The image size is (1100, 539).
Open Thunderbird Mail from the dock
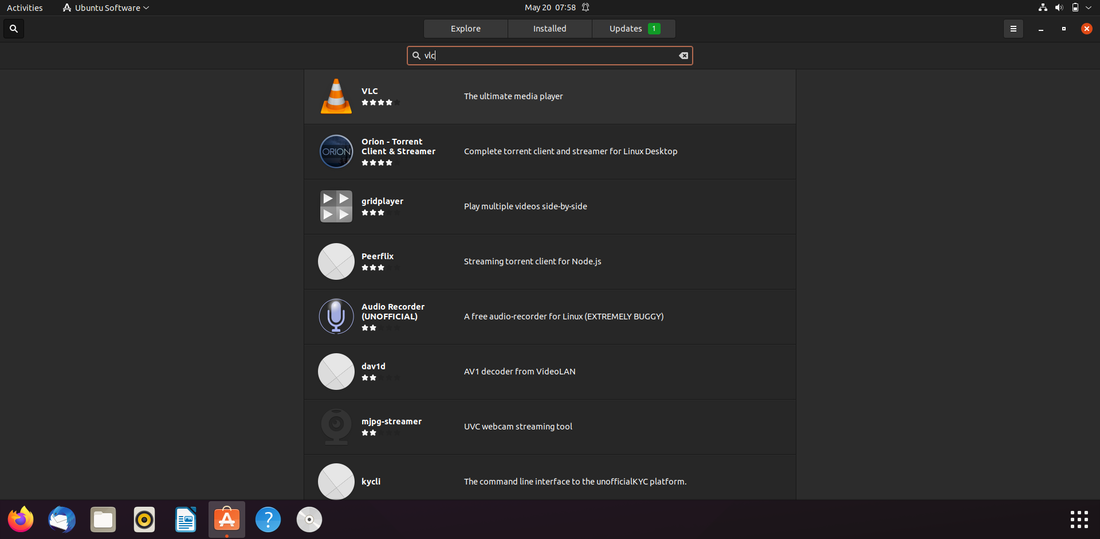tap(62, 520)
